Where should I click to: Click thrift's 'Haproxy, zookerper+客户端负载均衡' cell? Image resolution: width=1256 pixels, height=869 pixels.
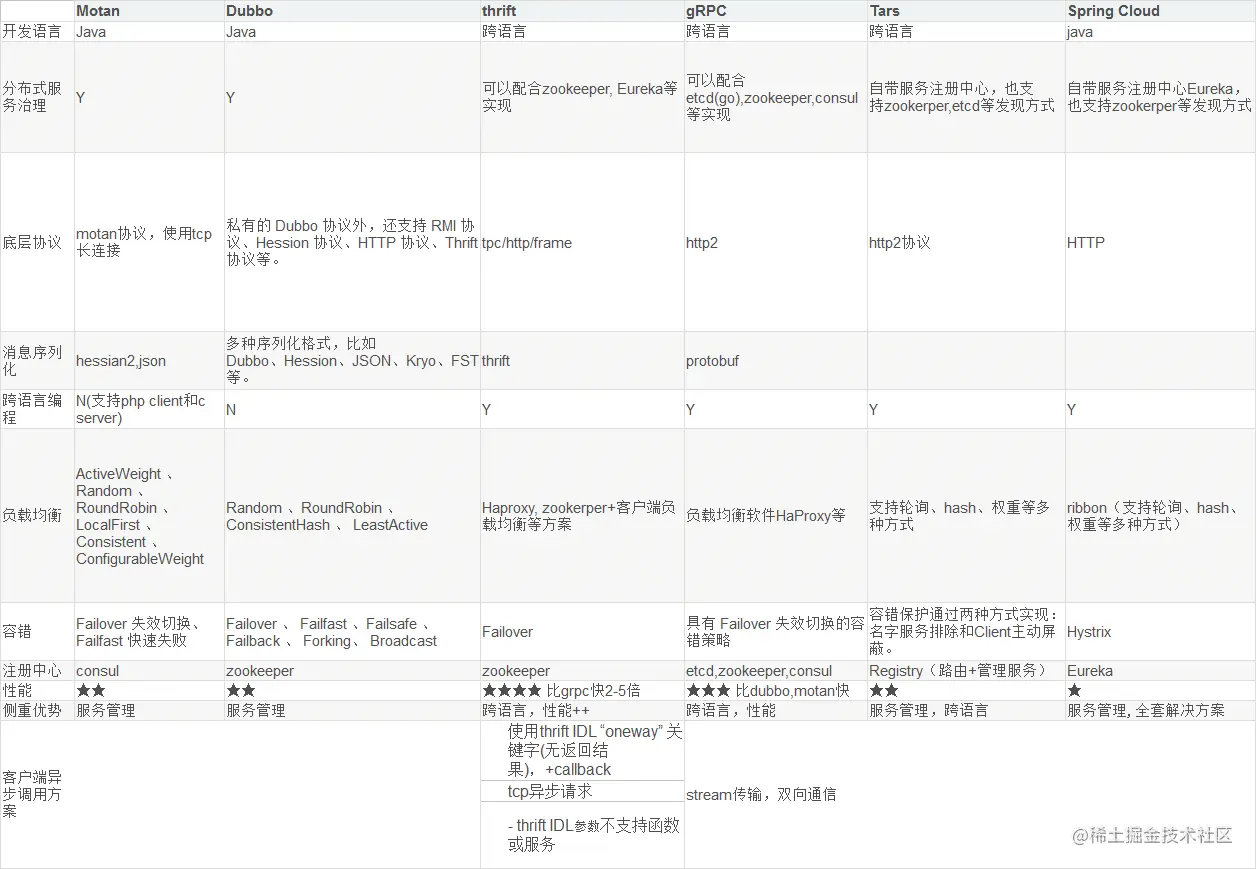click(x=579, y=516)
